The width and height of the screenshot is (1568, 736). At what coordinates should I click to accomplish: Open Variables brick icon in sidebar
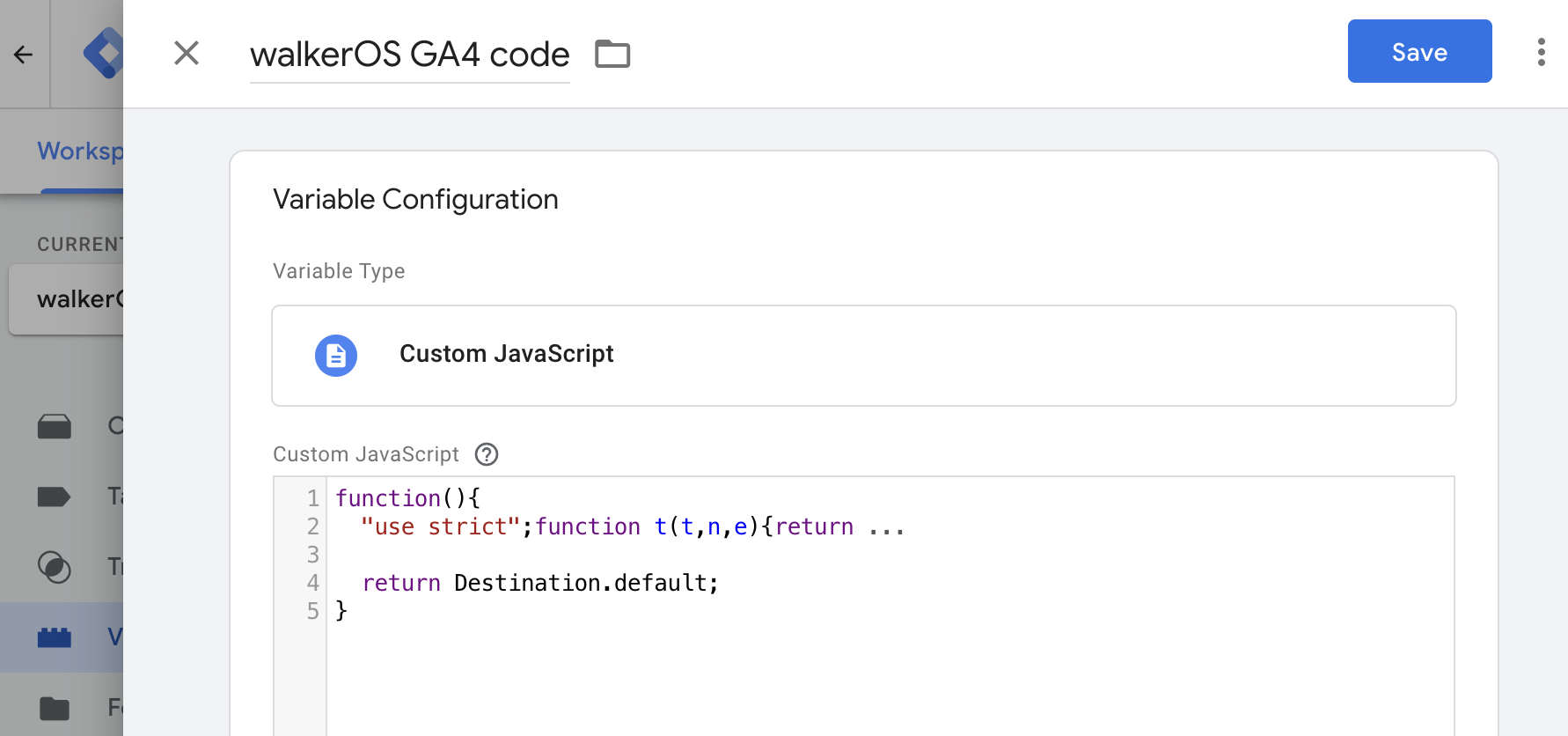click(55, 637)
